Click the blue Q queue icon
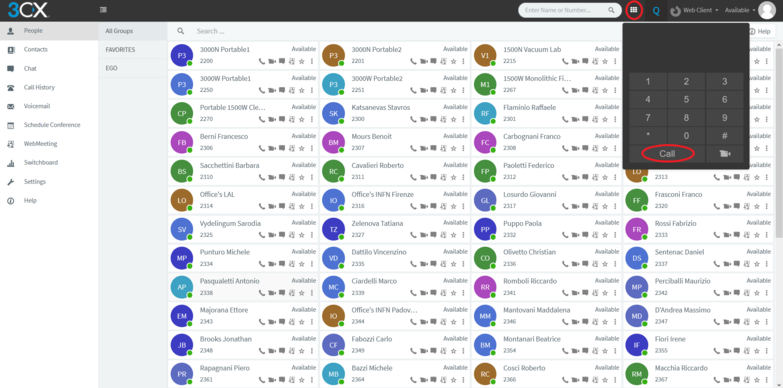The image size is (783, 388). [x=656, y=10]
